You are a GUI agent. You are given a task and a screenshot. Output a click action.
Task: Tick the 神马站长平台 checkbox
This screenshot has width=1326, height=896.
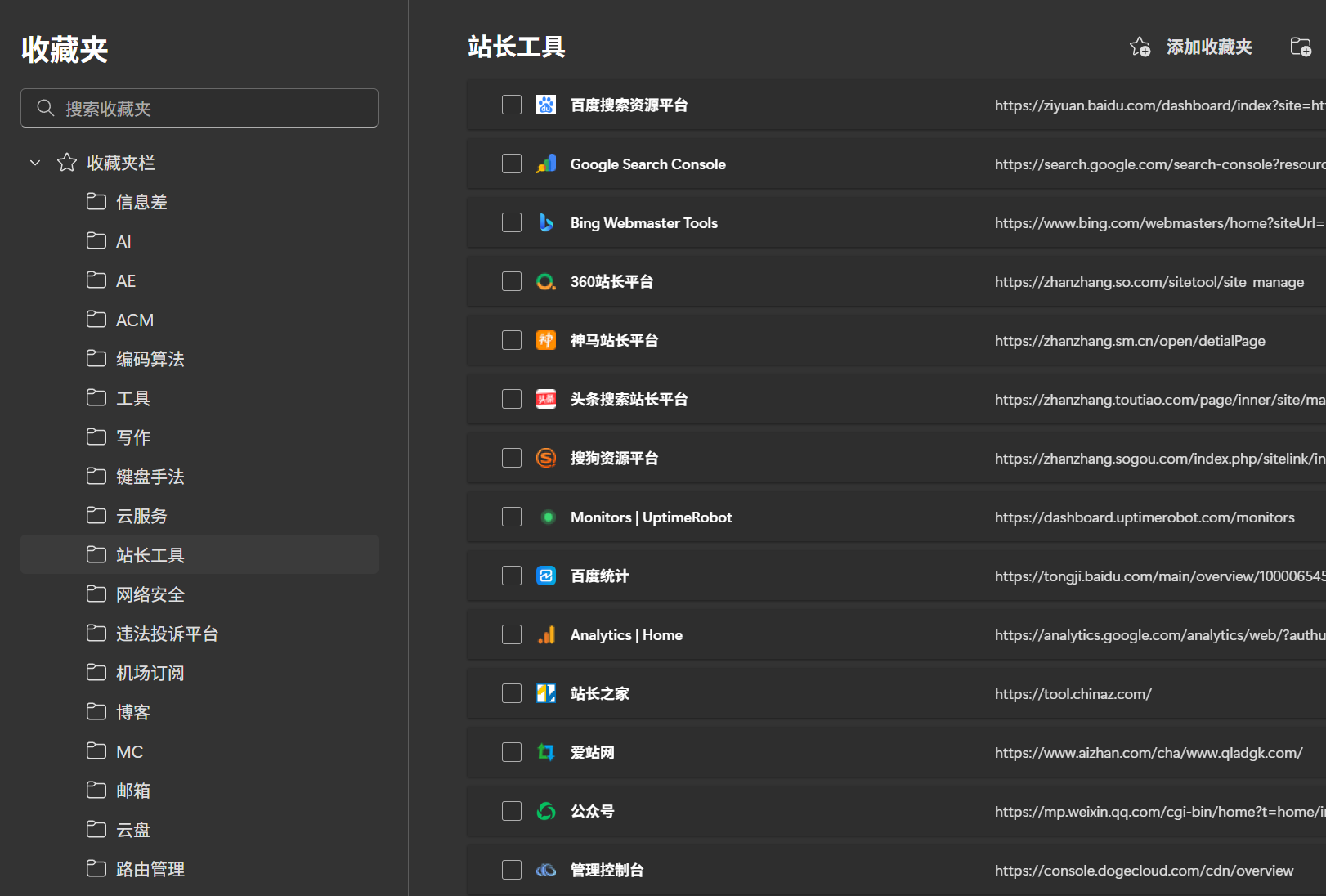(512, 340)
